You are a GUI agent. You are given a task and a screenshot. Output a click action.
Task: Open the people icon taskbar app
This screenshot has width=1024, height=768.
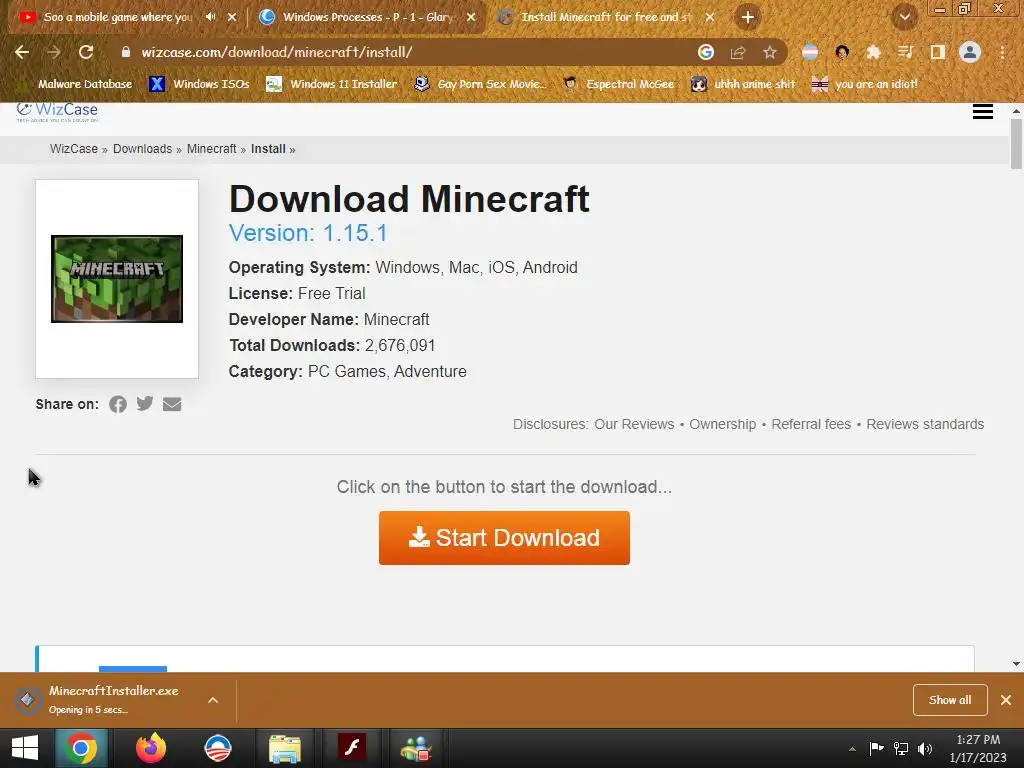coord(416,748)
